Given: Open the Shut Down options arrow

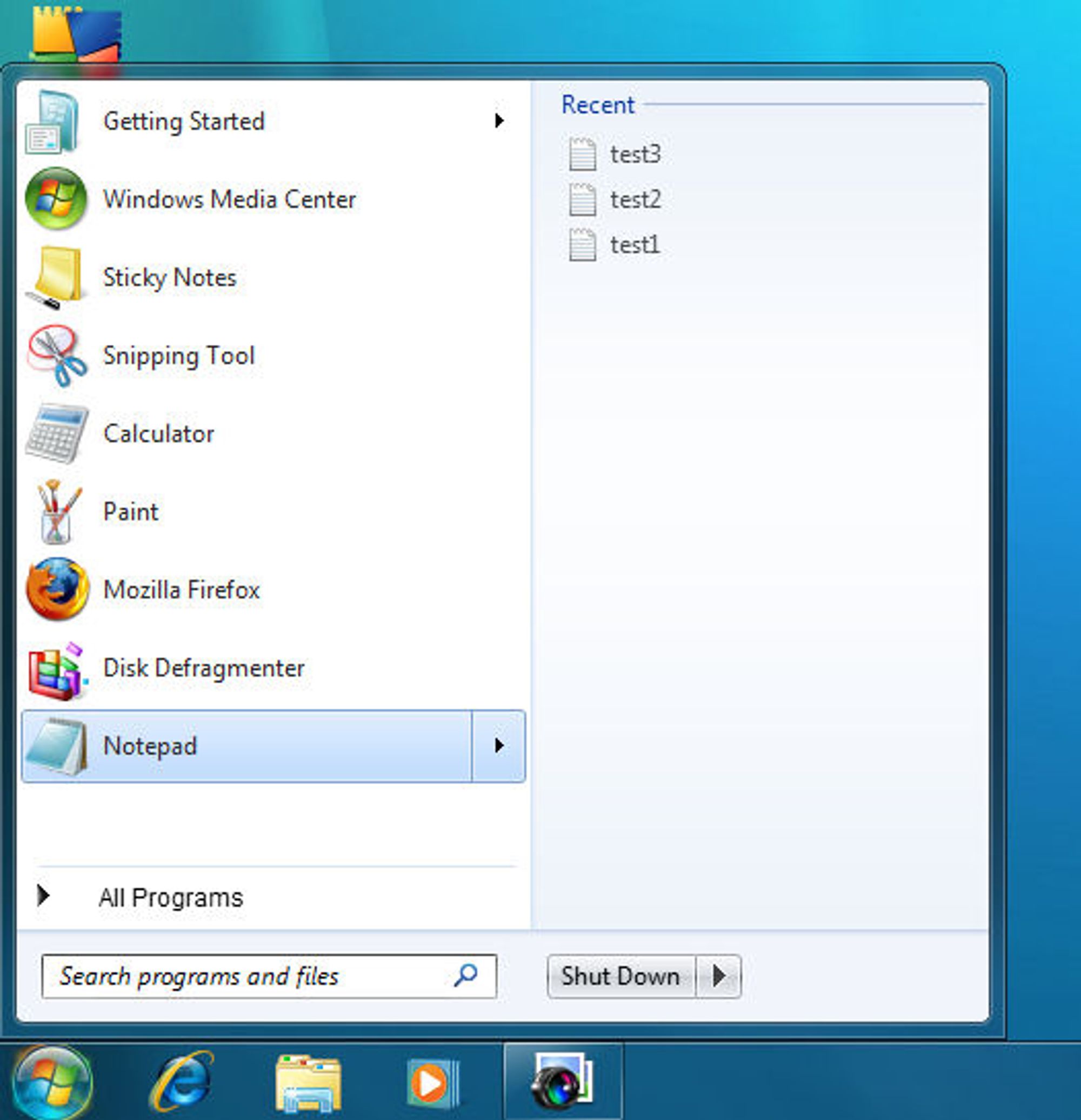Looking at the screenshot, I should (719, 976).
